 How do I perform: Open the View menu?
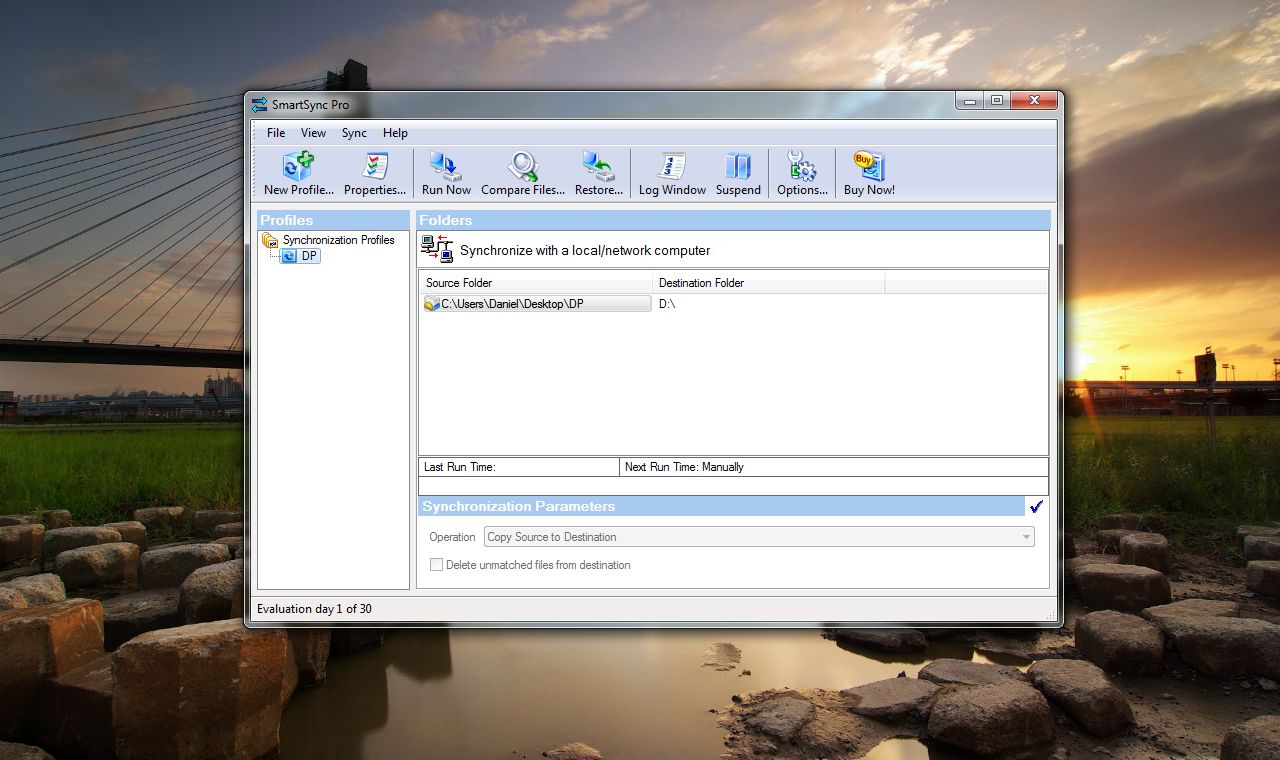pos(313,132)
